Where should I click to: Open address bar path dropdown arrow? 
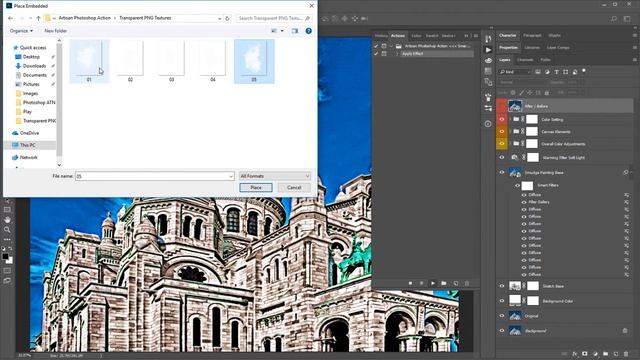tap(220, 18)
